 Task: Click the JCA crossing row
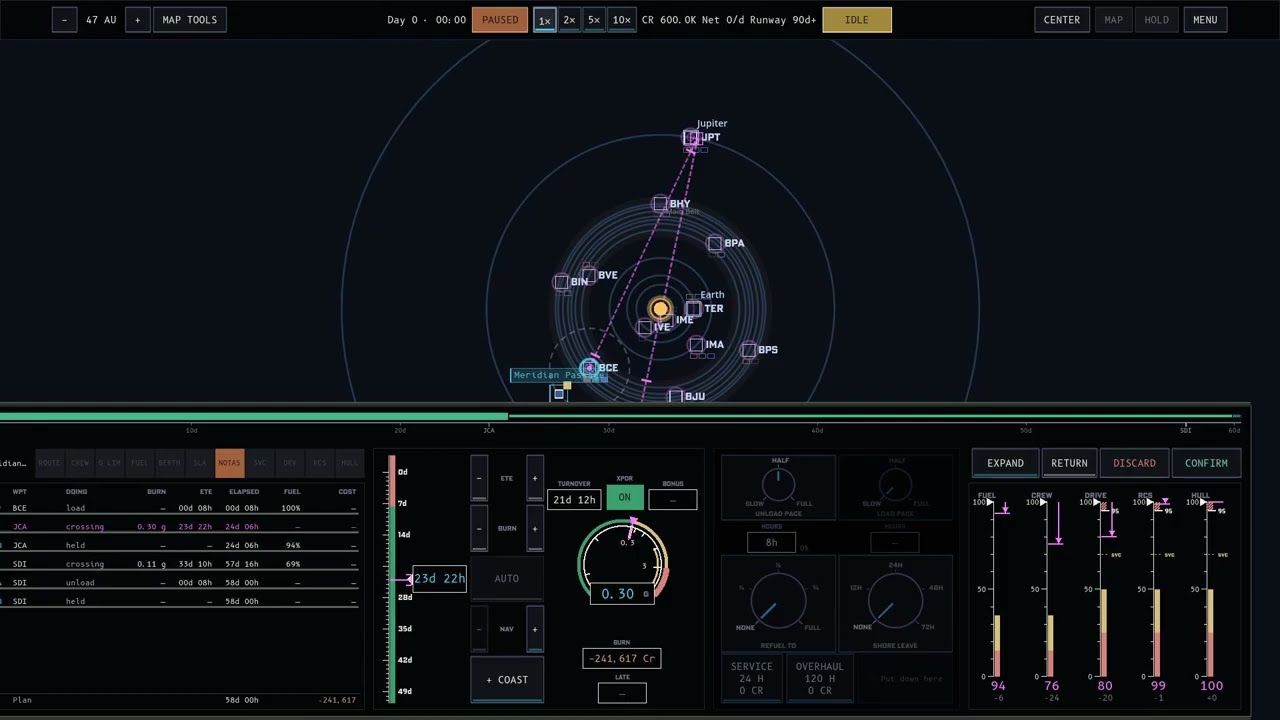pos(180,527)
